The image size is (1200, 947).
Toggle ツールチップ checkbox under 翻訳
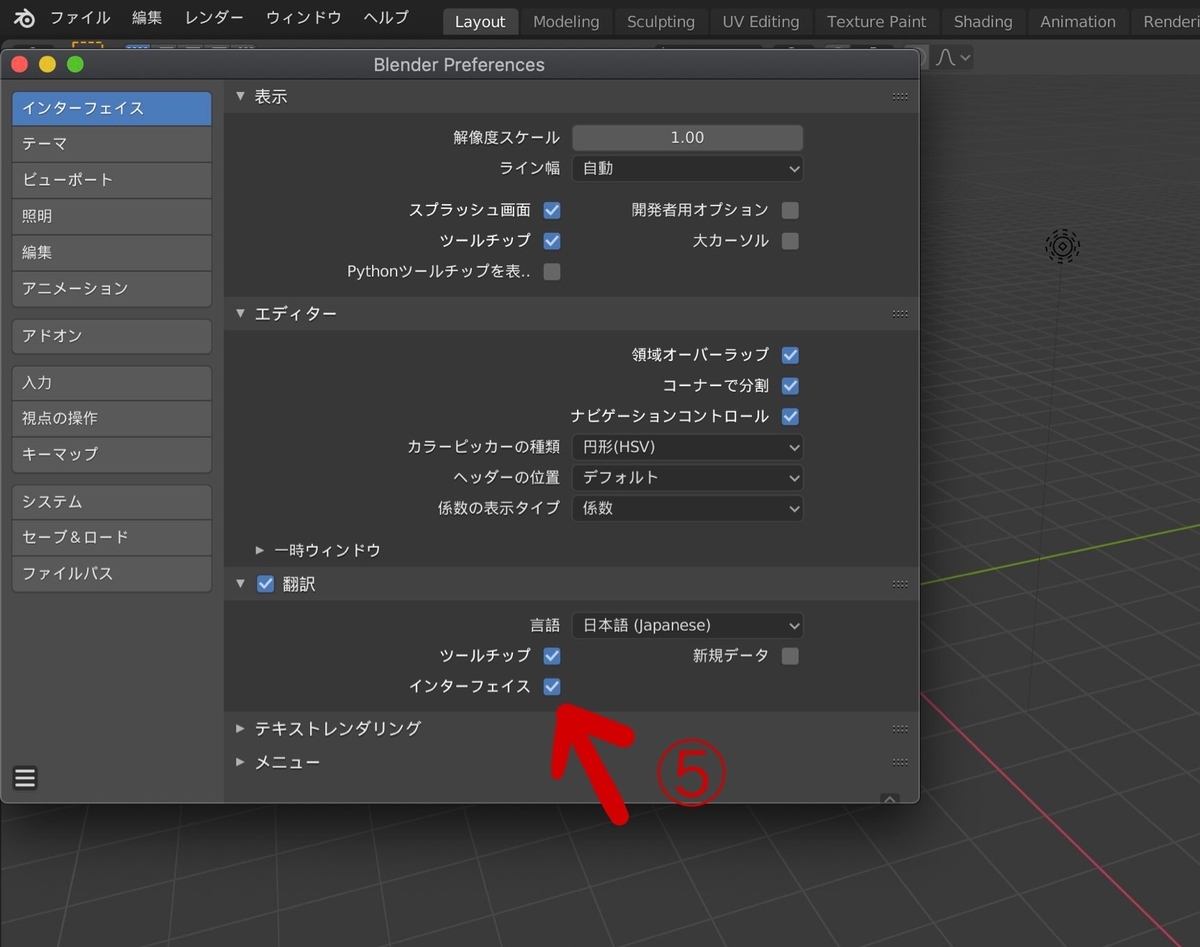(552, 656)
